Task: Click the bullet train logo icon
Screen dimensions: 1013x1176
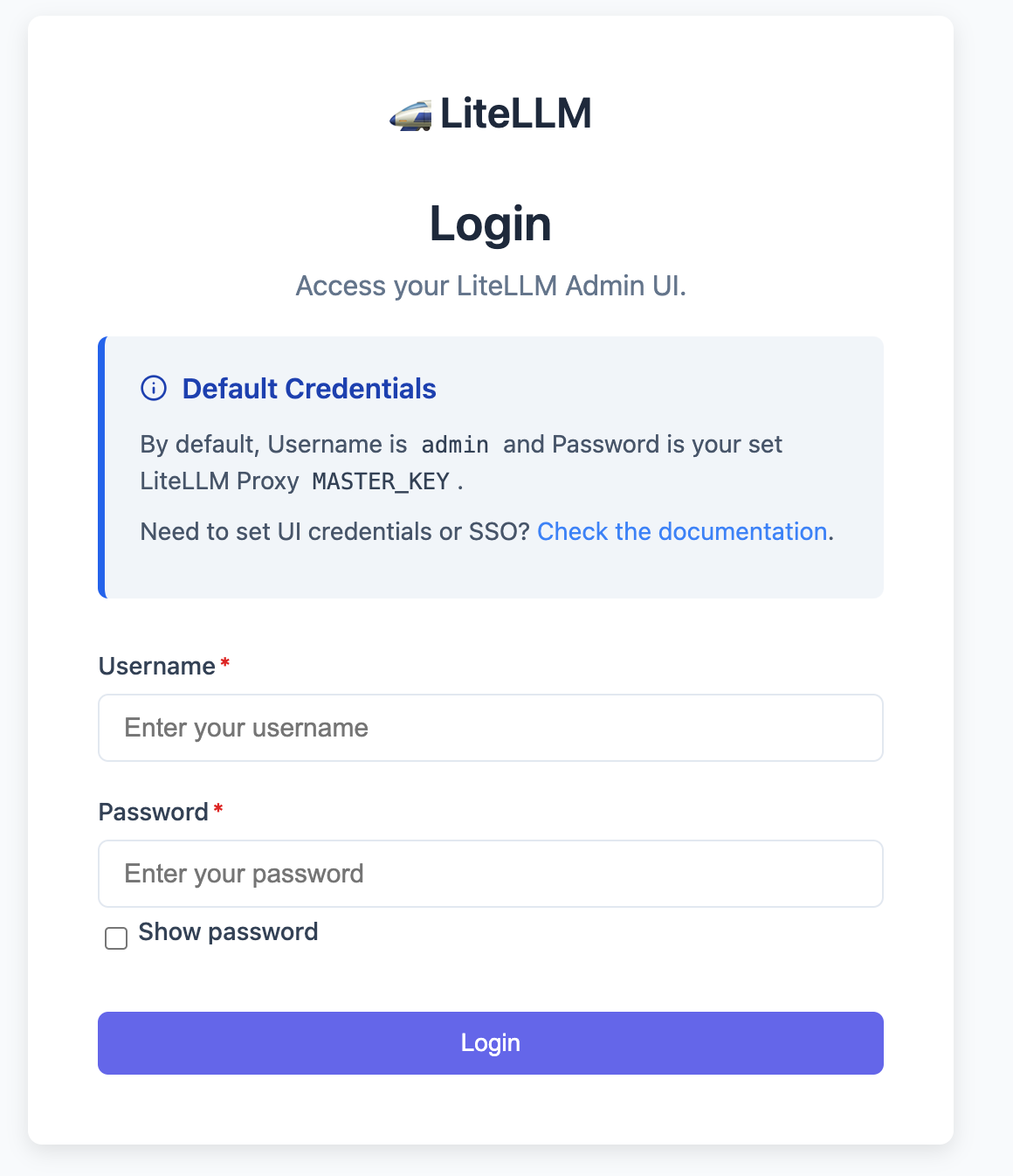Action: (x=410, y=114)
